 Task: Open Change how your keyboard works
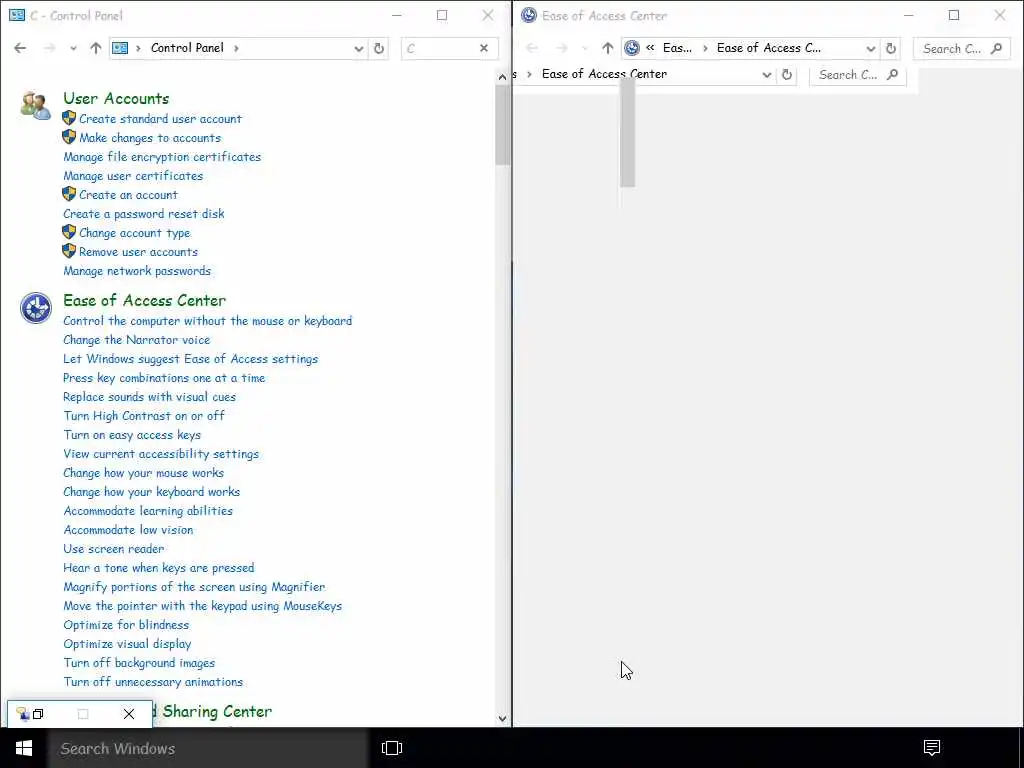(152, 491)
